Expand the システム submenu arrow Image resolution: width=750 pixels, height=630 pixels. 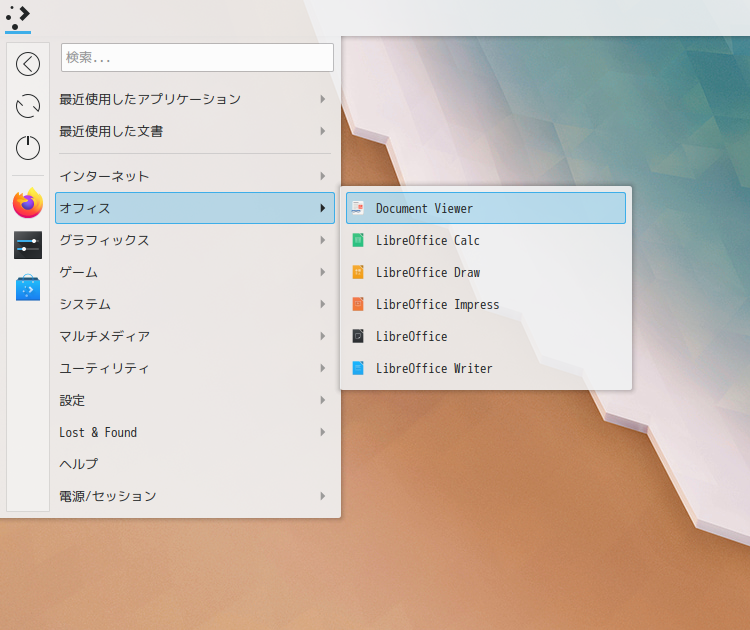point(323,304)
